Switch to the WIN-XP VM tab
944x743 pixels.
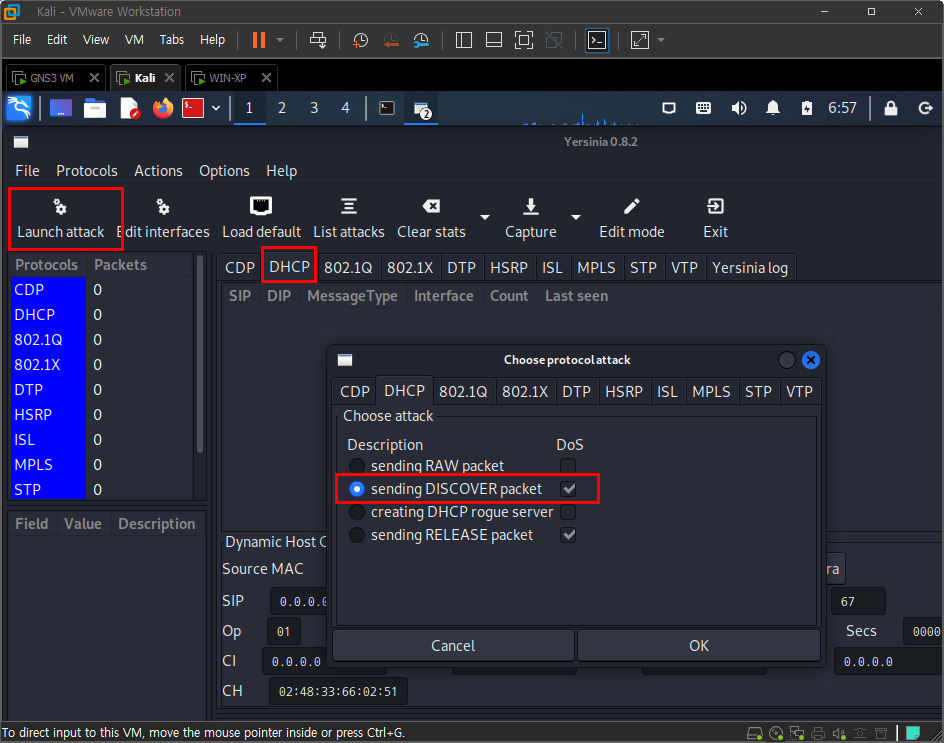tap(231, 78)
